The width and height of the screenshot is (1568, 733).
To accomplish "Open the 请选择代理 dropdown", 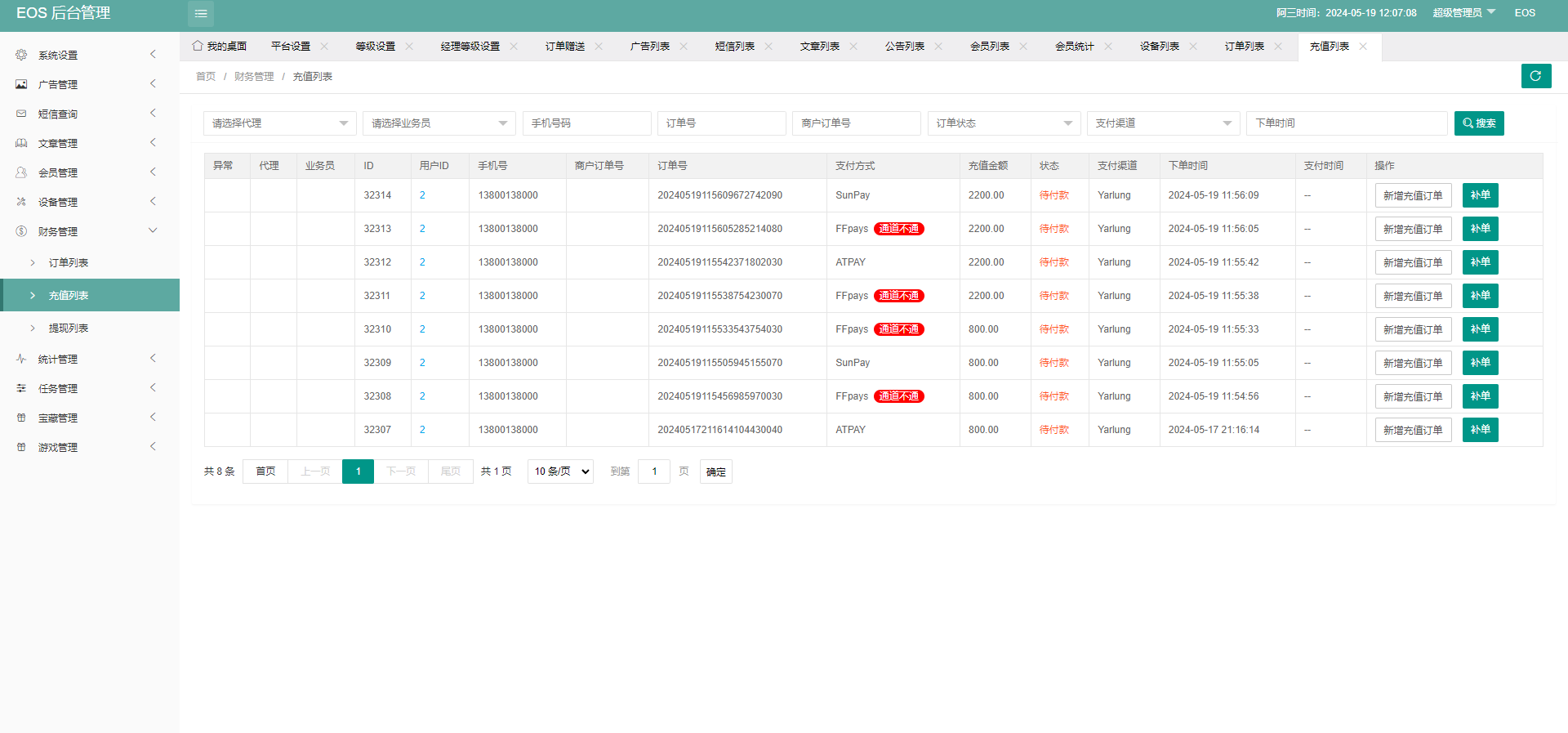I will click(x=279, y=123).
